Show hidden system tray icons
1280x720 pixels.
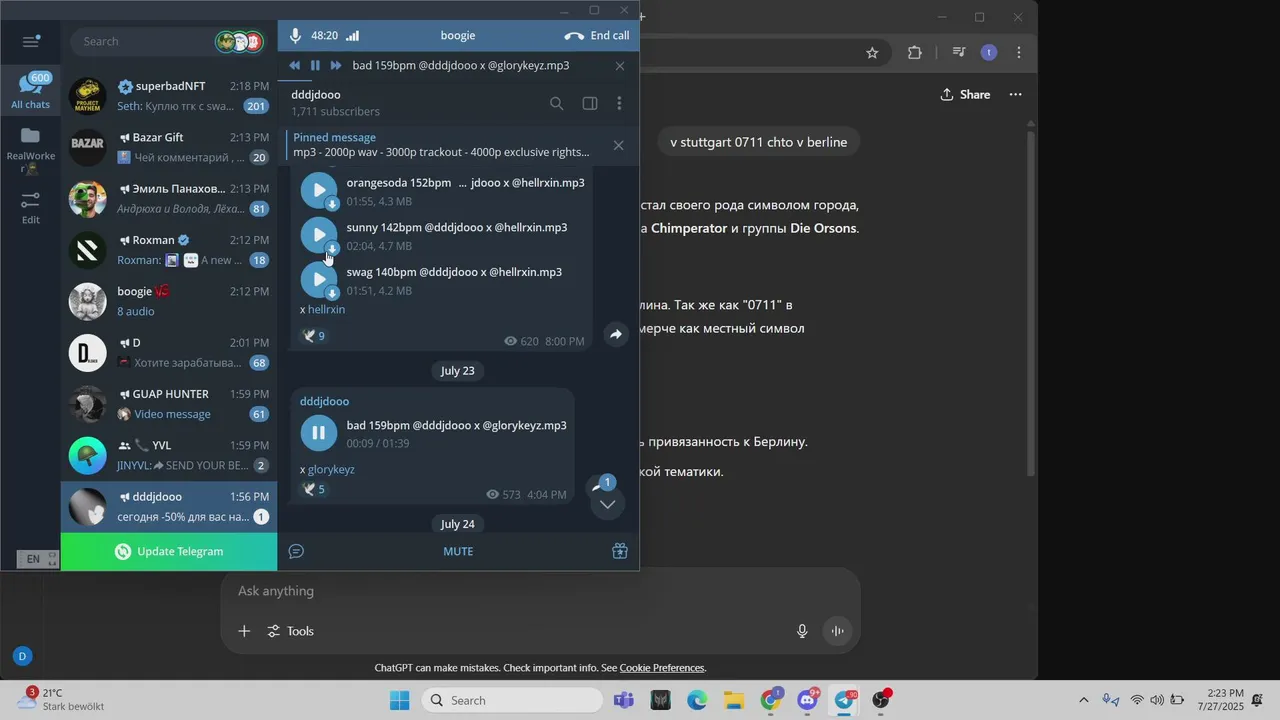(x=1084, y=700)
